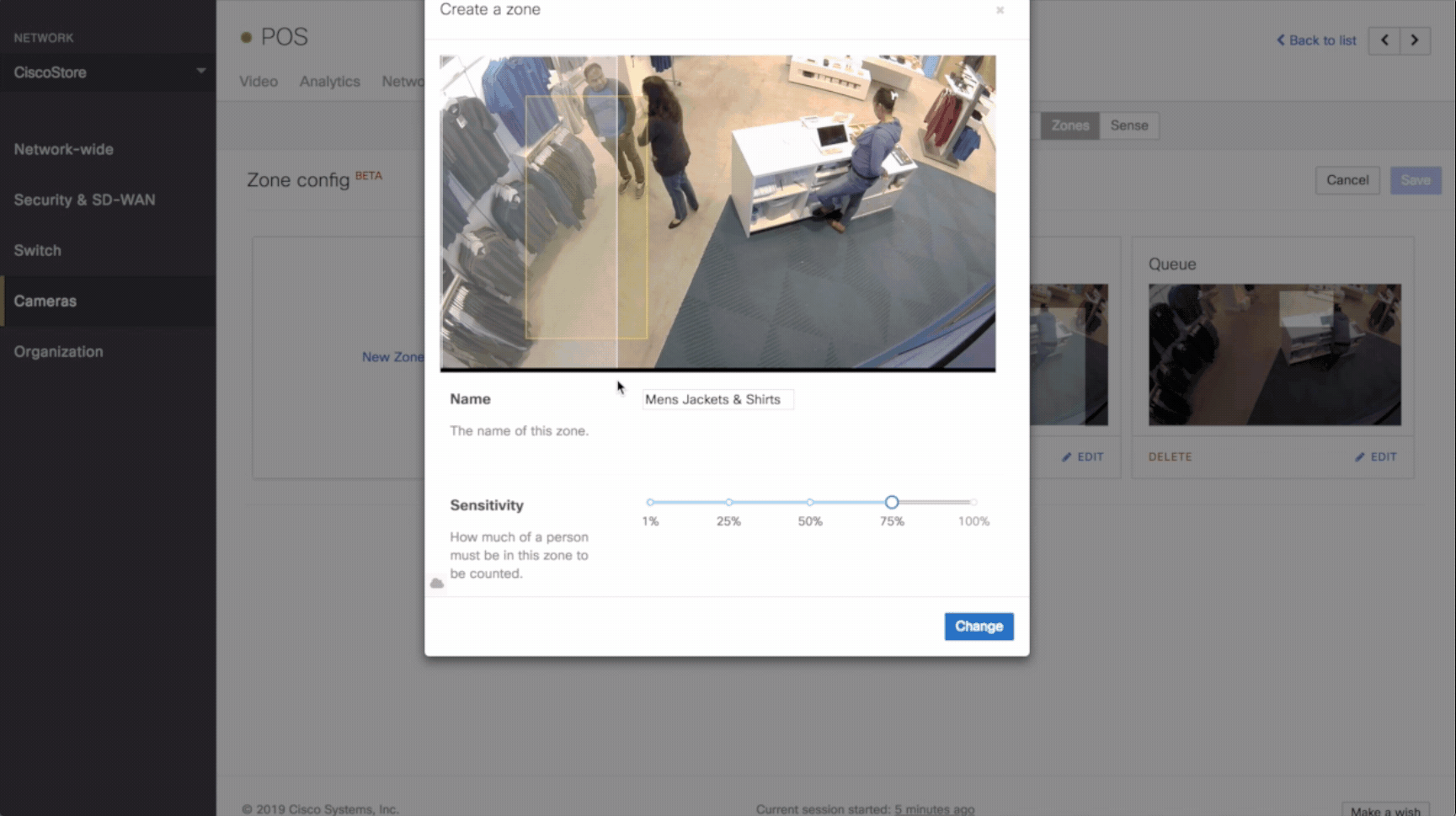The height and width of the screenshot is (816, 1456).
Task: Click EDIT on the zone left of Queue
Action: point(1083,456)
